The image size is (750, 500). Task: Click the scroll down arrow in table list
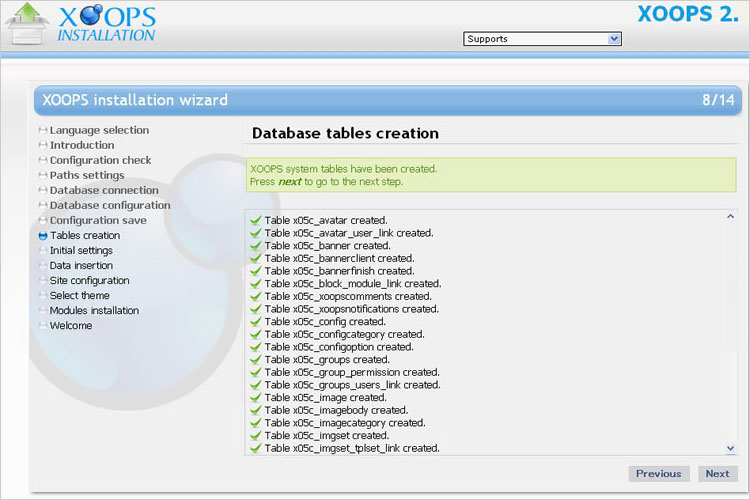pos(730,449)
